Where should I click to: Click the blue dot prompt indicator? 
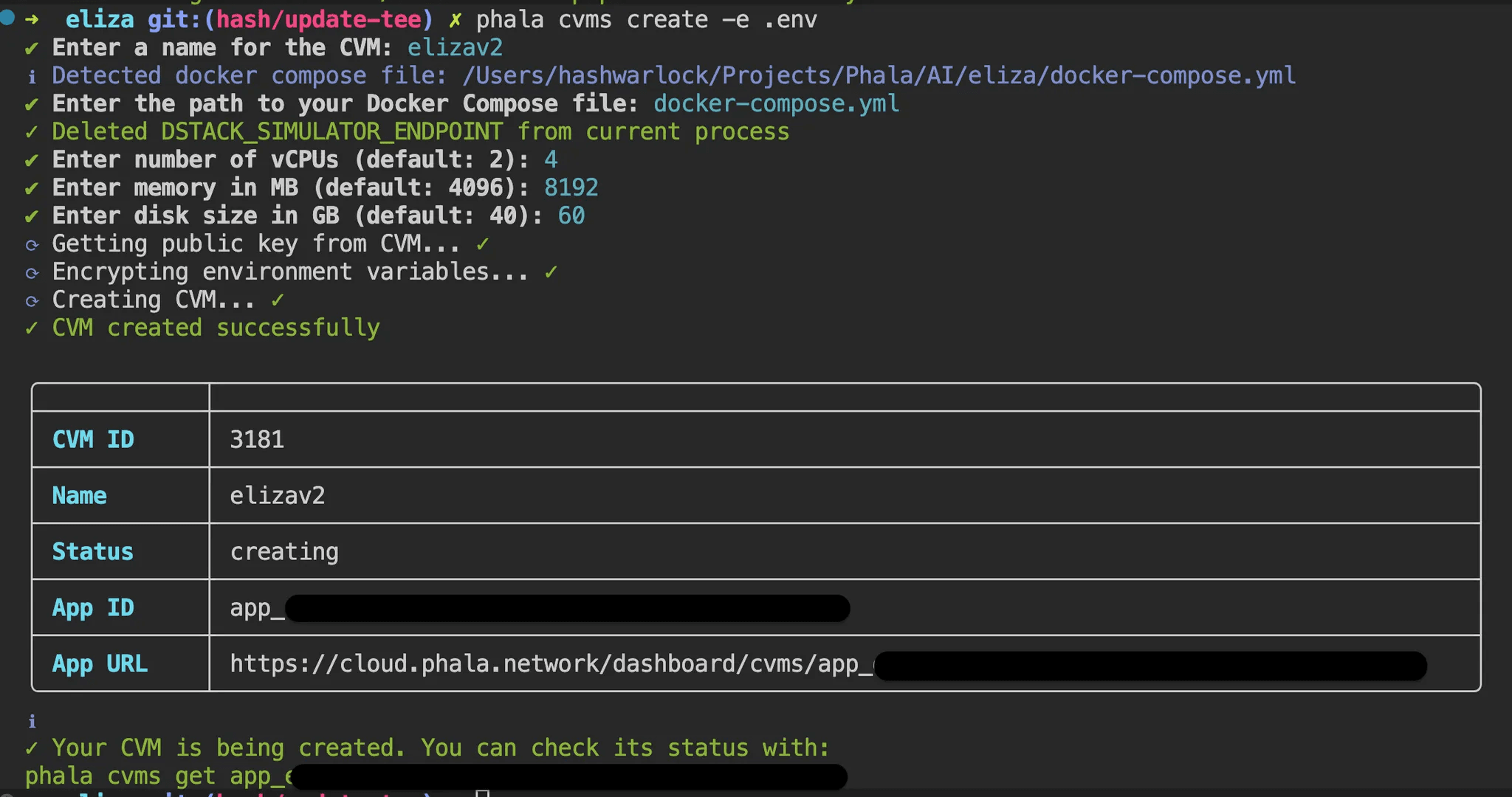pyautogui.click(x=7, y=18)
